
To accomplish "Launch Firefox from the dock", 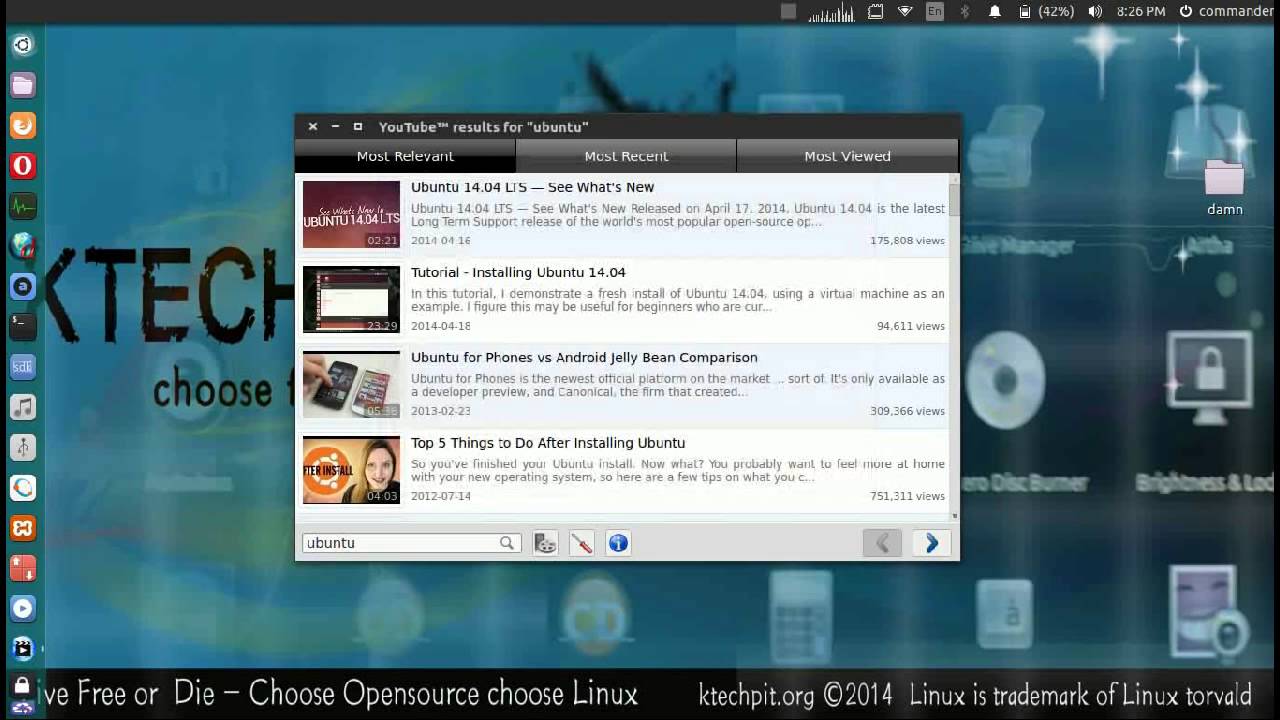I will pos(22,125).
